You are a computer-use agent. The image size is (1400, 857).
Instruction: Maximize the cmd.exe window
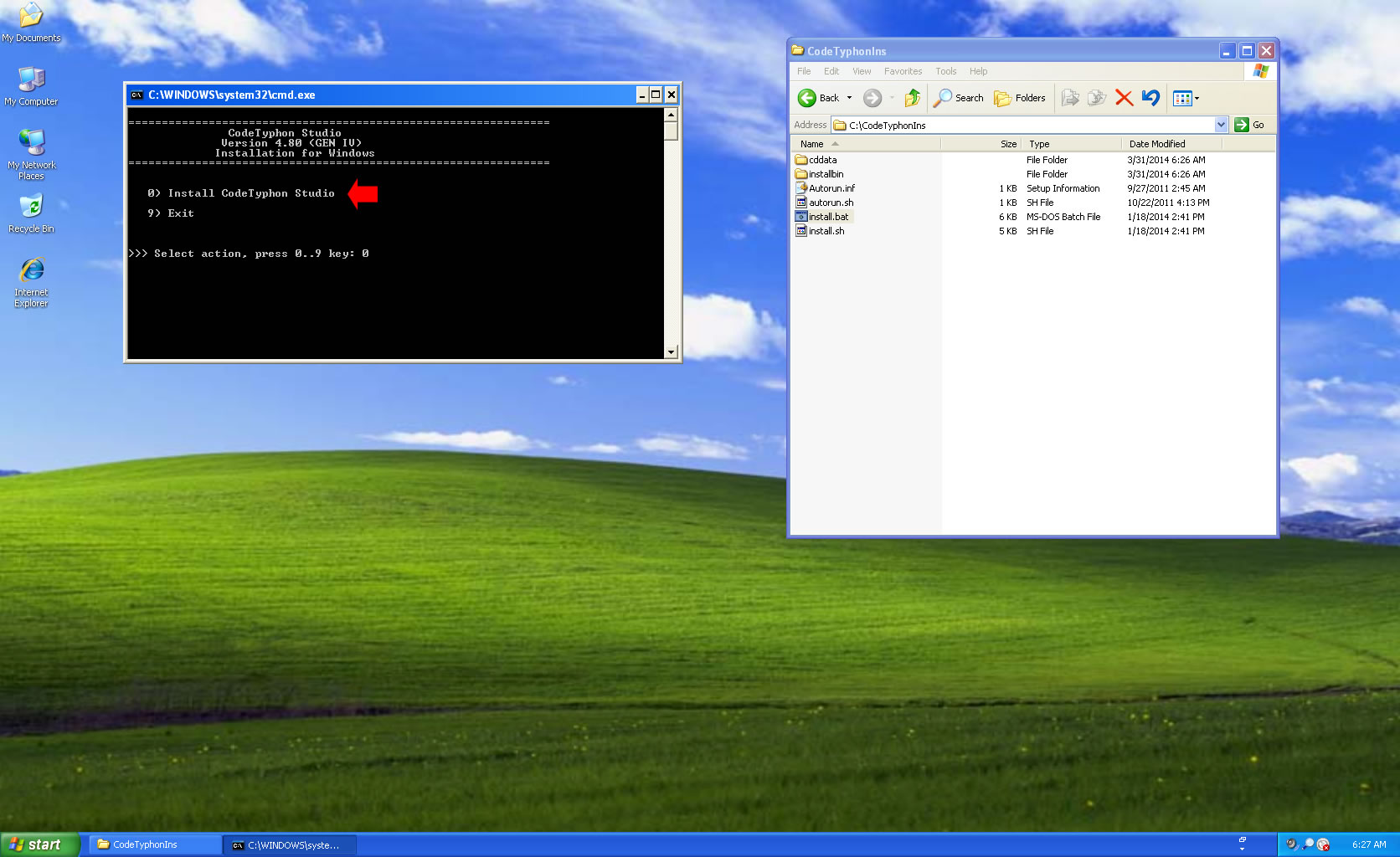656,95
